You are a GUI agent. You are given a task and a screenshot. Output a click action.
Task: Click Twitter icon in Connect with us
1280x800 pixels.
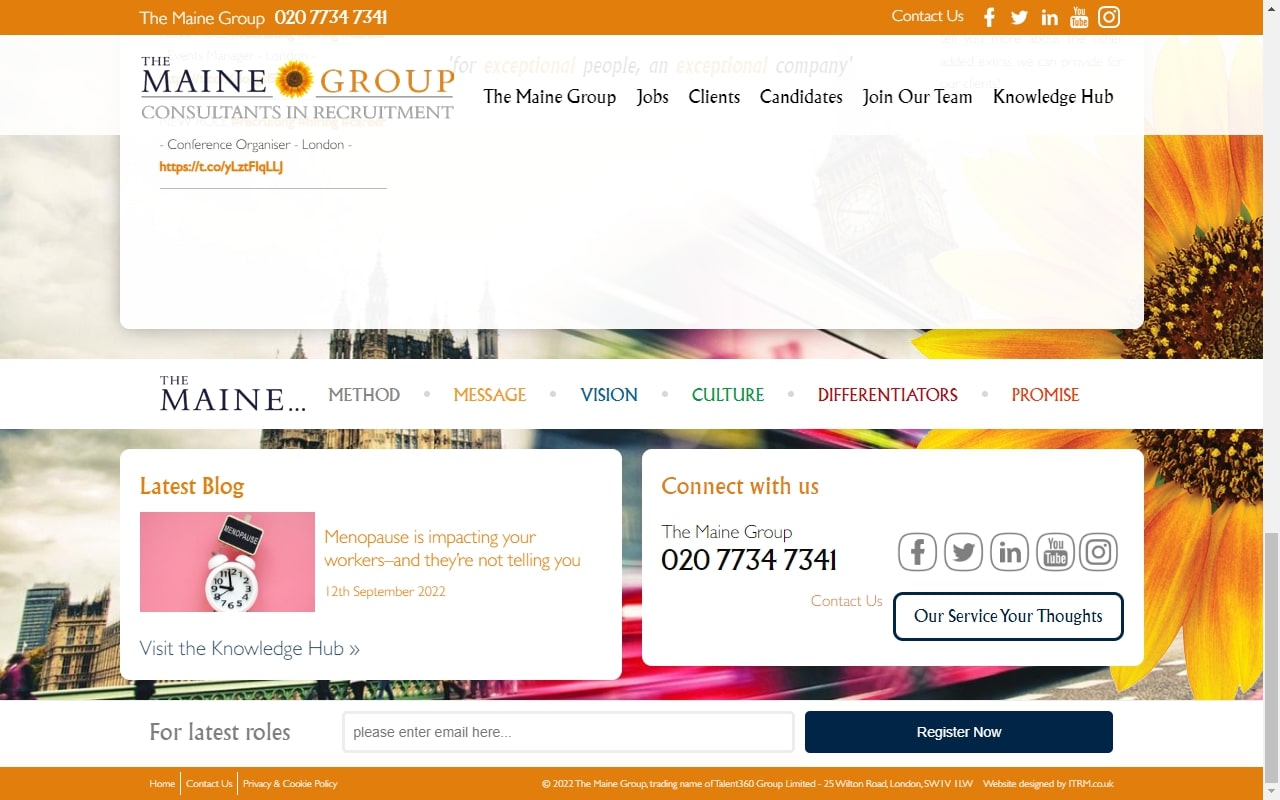(x=963, y=552)
